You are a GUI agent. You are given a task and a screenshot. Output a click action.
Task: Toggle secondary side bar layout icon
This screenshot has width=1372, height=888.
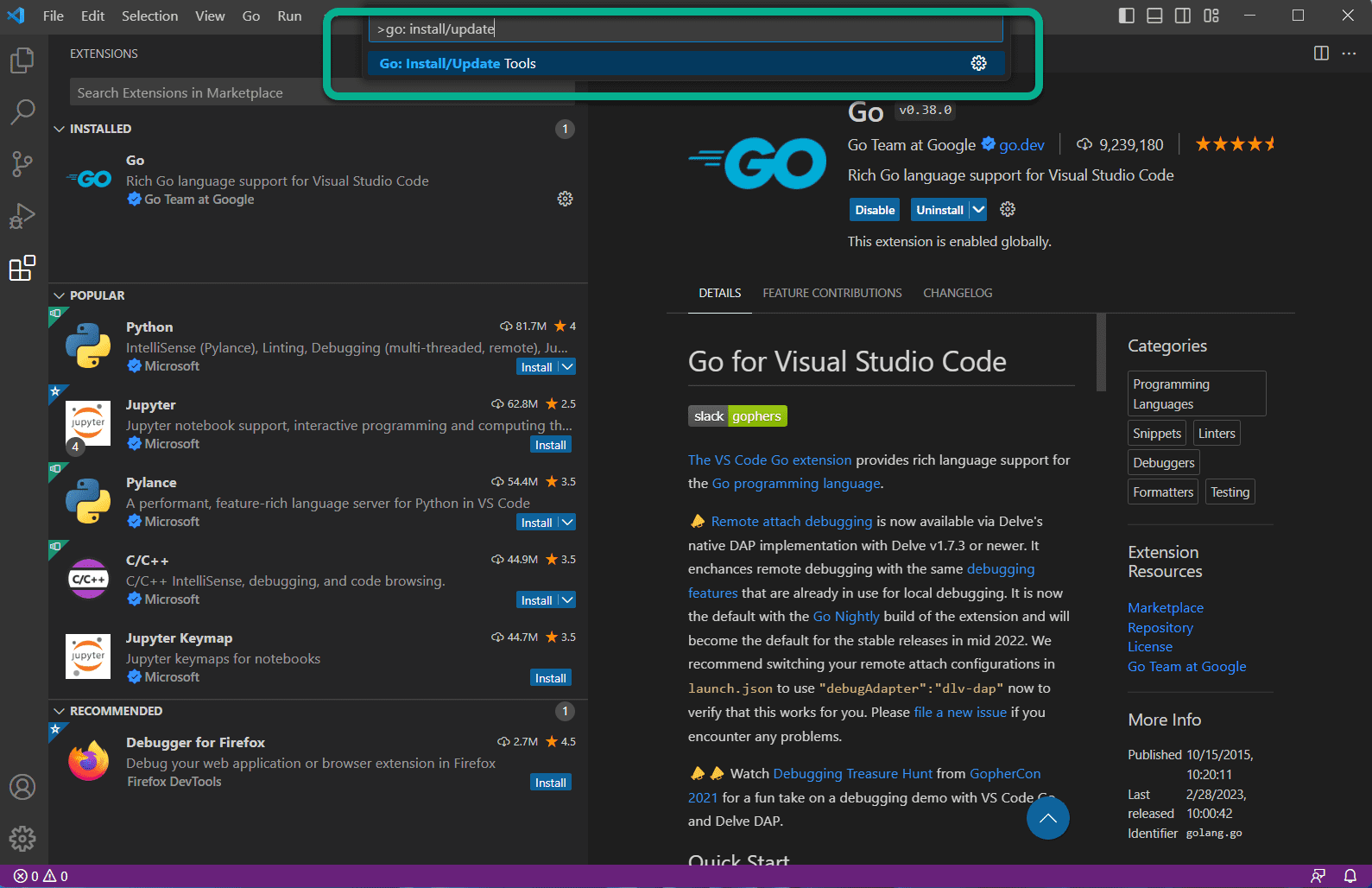[1183, 16]
